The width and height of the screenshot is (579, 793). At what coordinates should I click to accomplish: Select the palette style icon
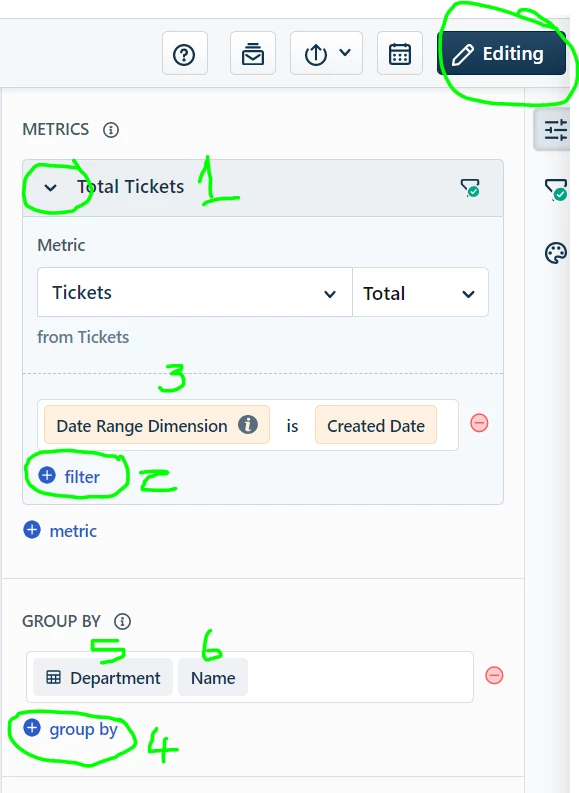click(556, 253)
